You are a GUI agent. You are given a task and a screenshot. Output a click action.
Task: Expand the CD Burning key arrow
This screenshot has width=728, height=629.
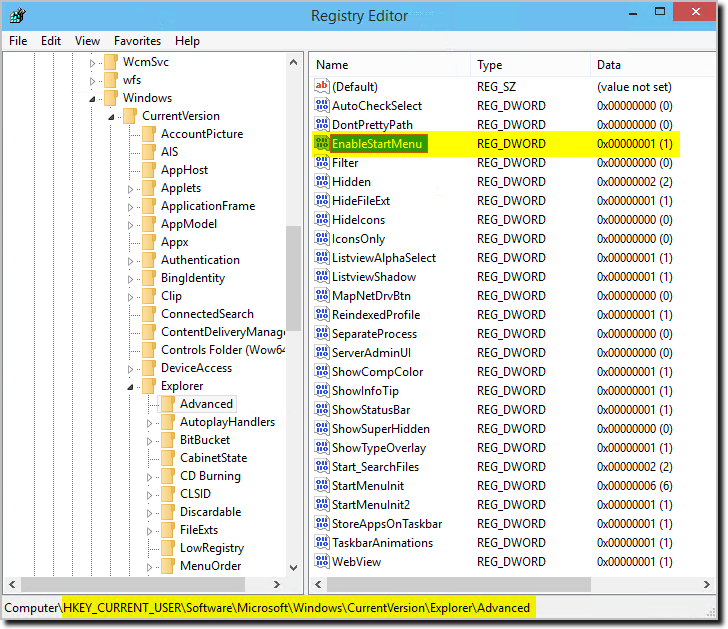click(x=150, y=477)
